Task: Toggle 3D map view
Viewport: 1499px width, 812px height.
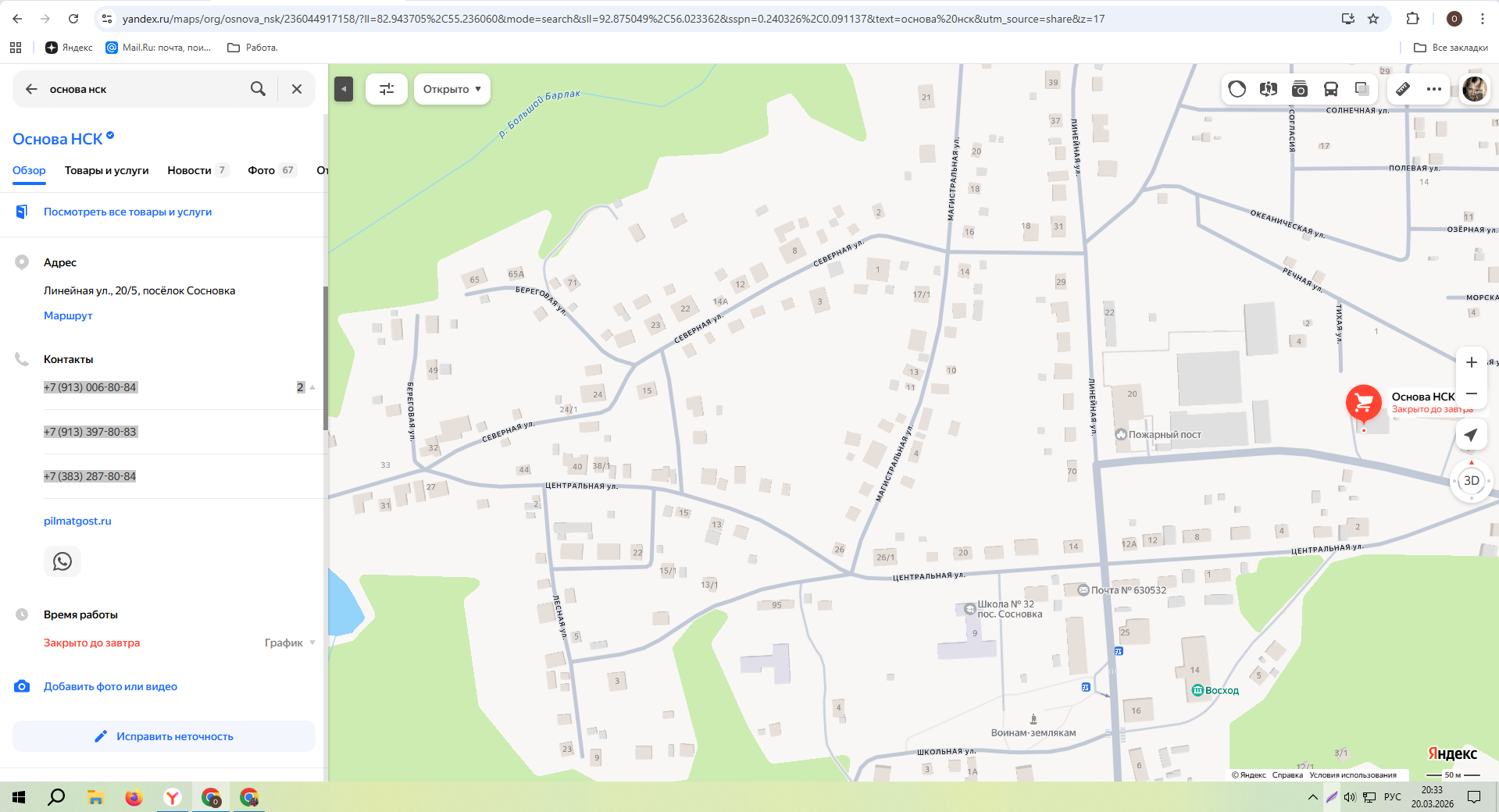Action: click(x=1471, y=481)
